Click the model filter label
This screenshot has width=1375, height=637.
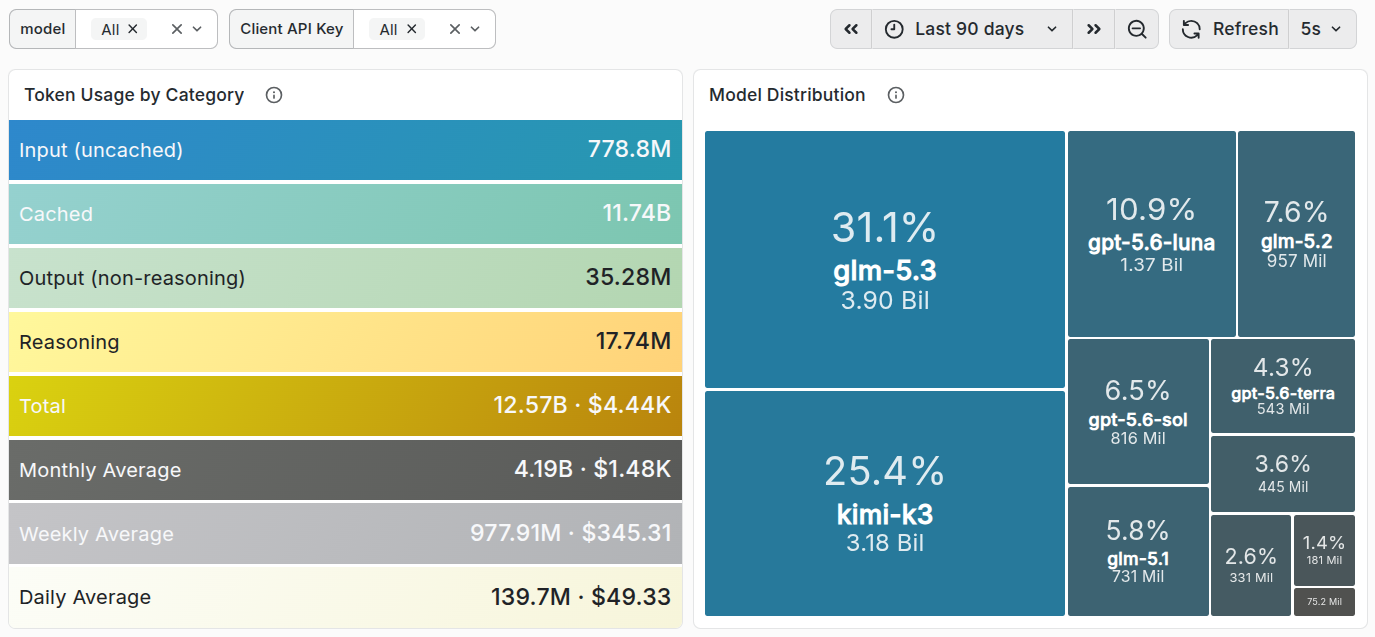tap(42, 29)
